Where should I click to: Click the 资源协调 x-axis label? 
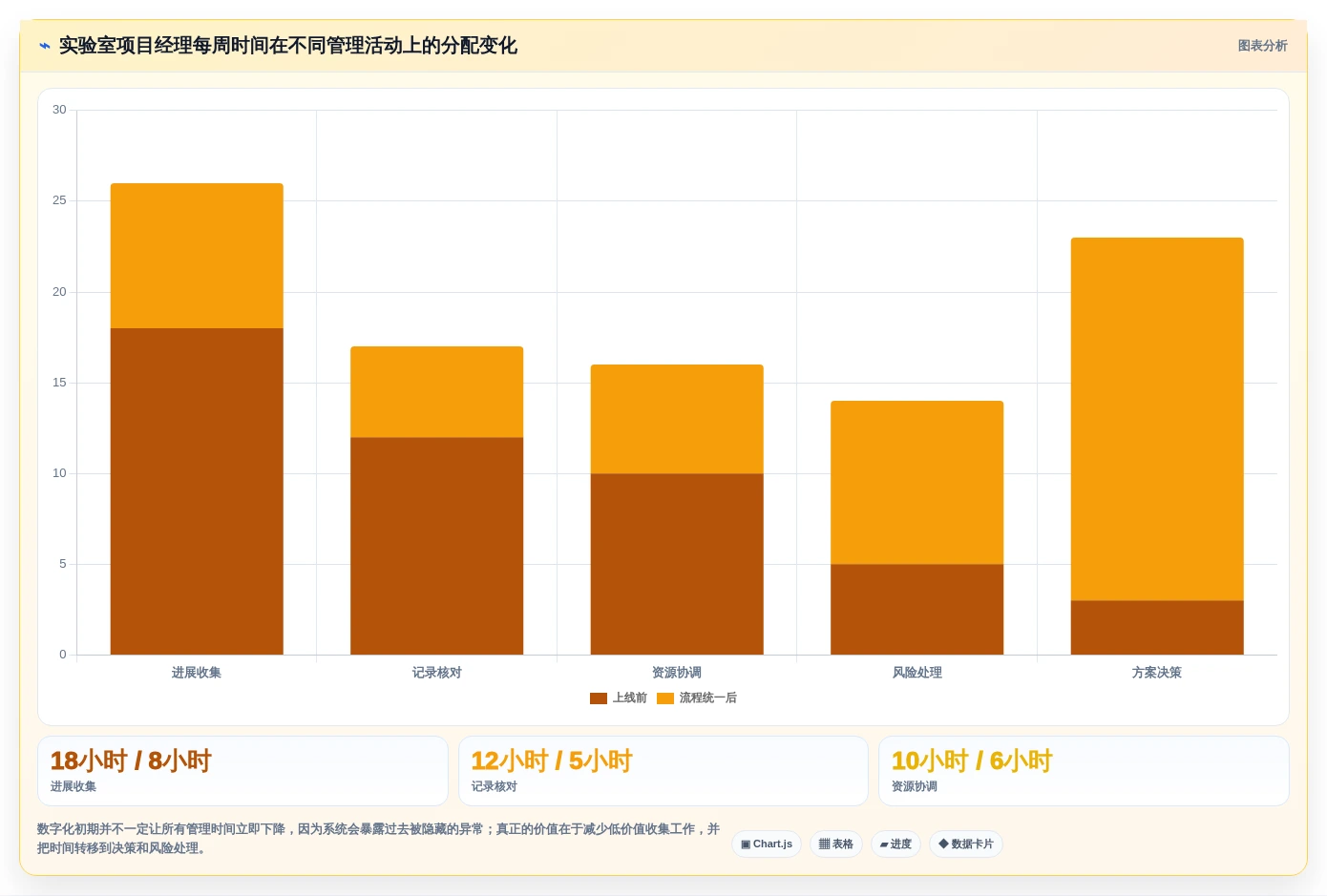pyautogui.click(x=677, y=673)
